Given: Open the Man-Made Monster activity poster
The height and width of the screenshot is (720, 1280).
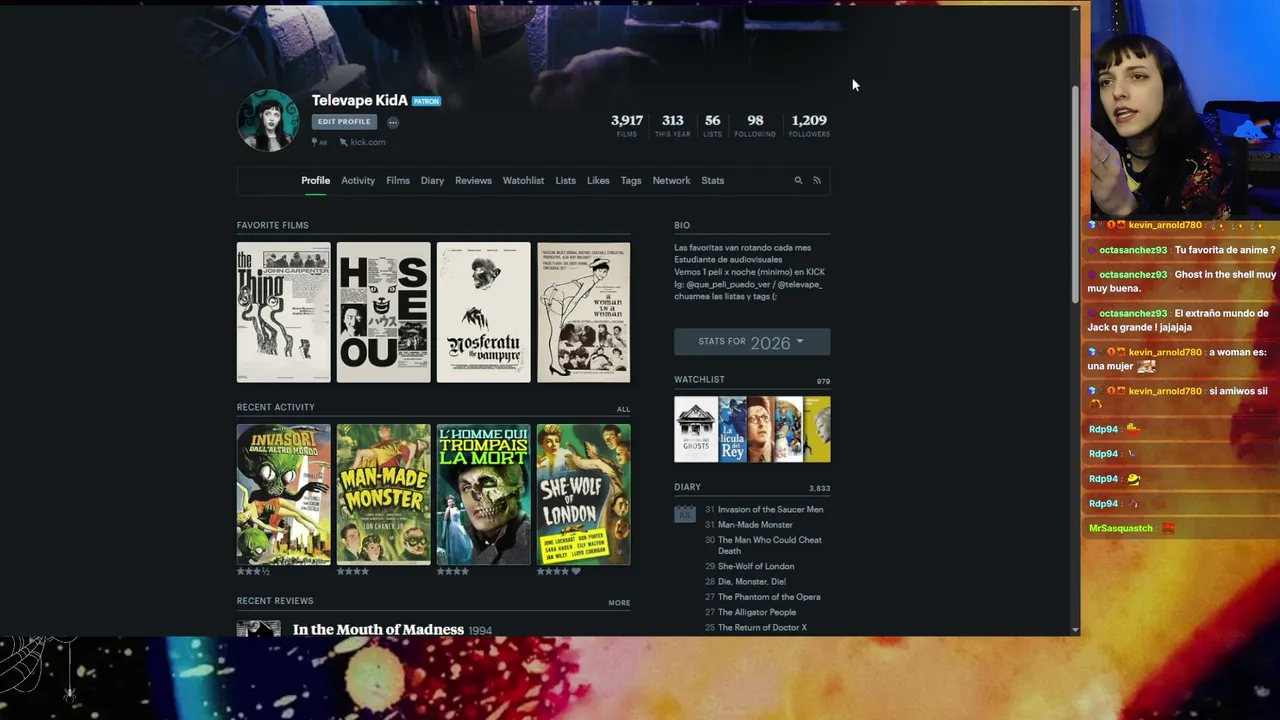Looking at the screenshot, I should 384,494.
